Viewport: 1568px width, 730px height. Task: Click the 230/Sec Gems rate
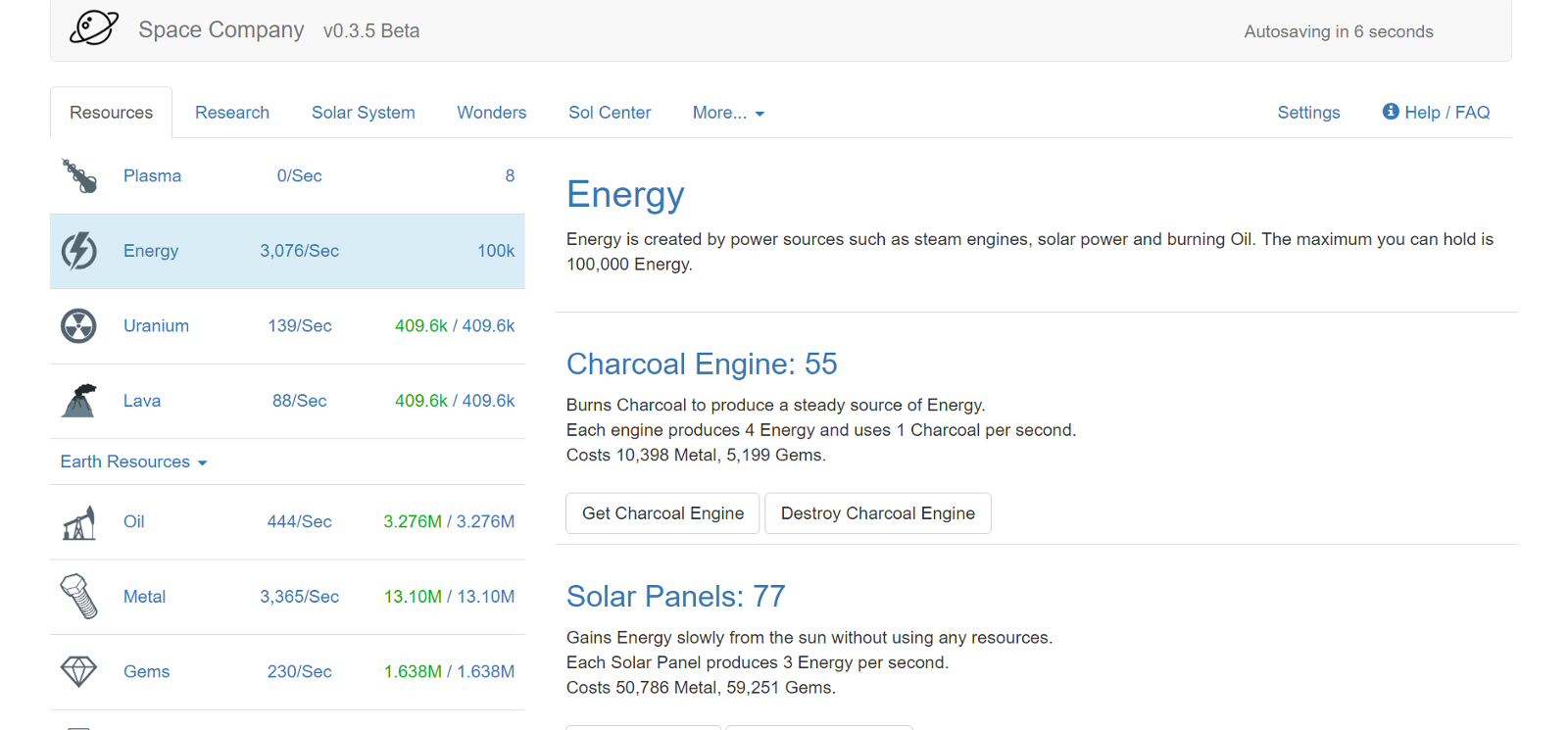tap(300, 672)
